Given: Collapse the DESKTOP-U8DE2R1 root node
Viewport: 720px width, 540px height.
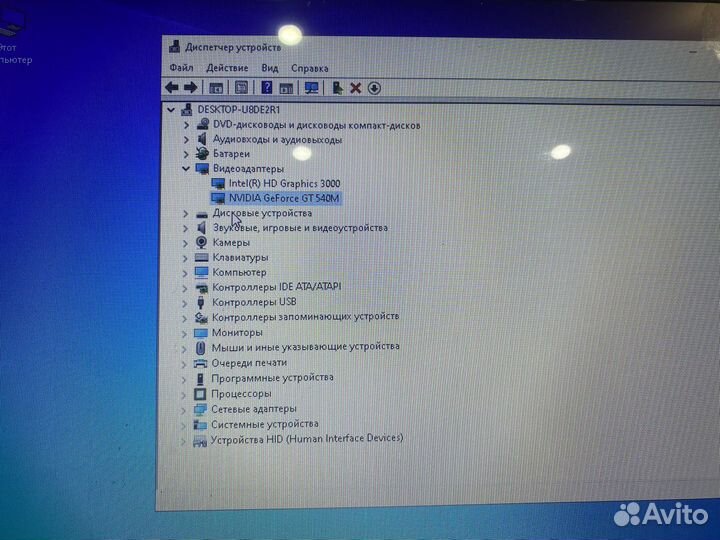Looking at the screenshot, I should [x=171, y=110].
